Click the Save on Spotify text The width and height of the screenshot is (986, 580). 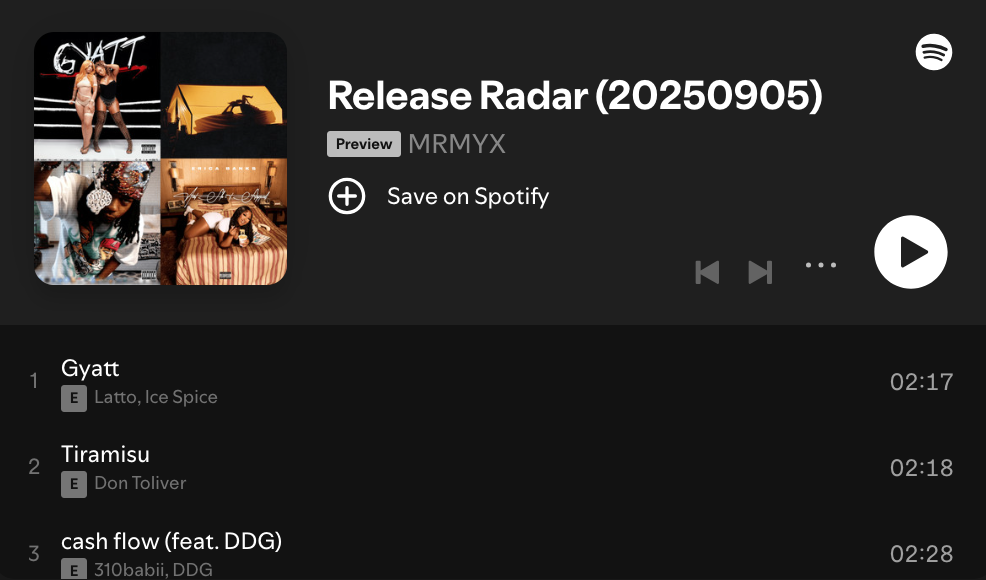point(468,196)
